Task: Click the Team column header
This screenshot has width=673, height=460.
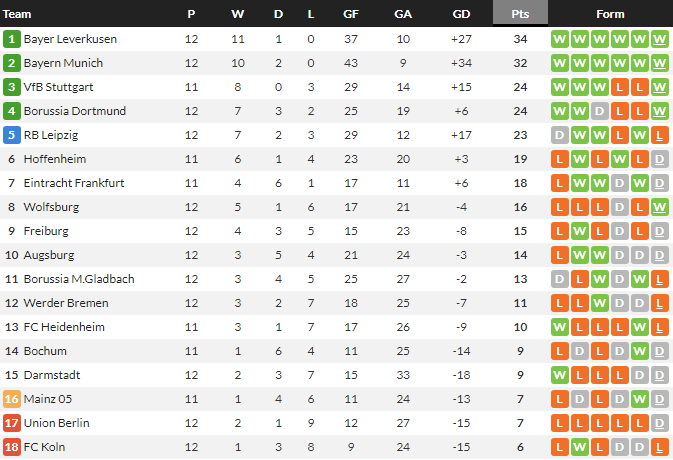Action: 18,14
